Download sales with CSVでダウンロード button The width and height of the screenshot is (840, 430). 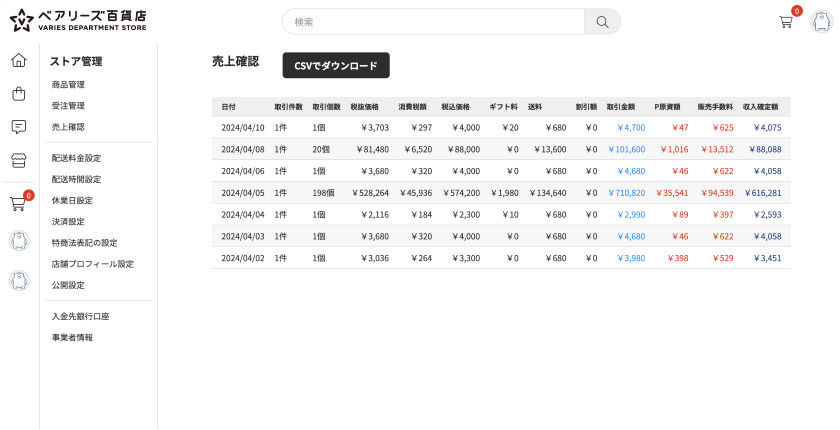point(336,66)
